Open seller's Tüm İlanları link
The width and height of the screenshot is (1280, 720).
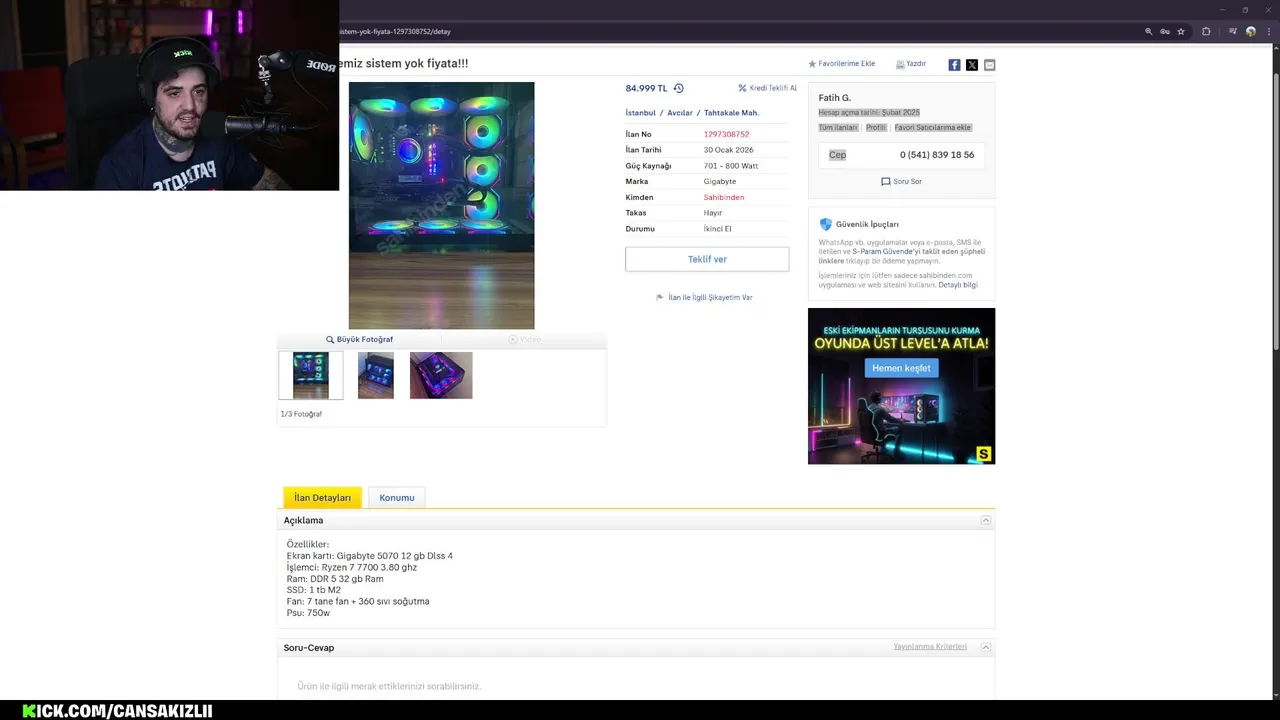[838, 128]
